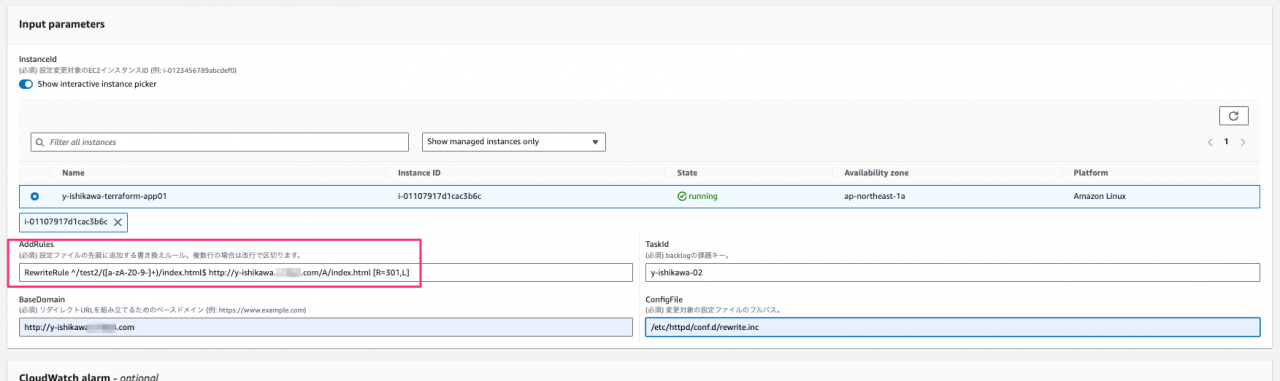The height and width of the screenshot is (381, 1280).
Task: Click the Instance ID column header
Action: [x=420, y=173]
